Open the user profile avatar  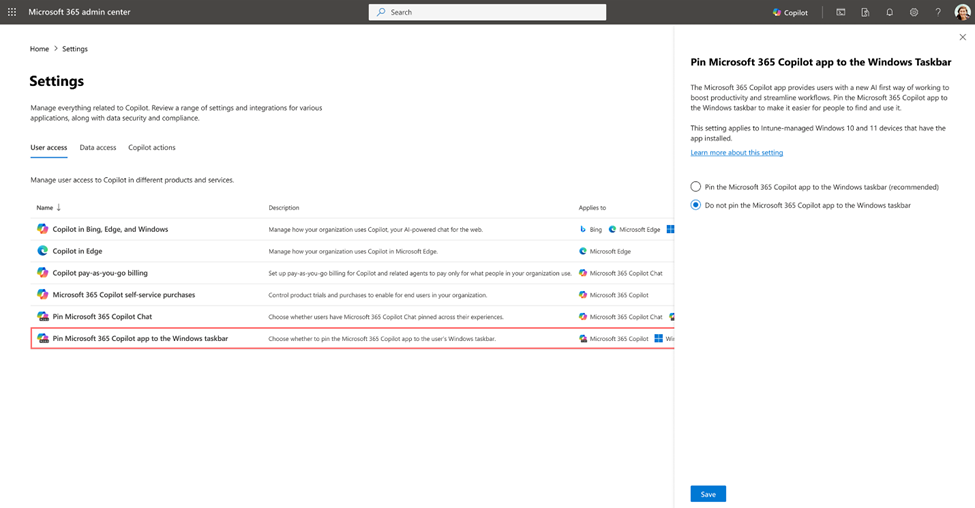click(x=962, y=12)
